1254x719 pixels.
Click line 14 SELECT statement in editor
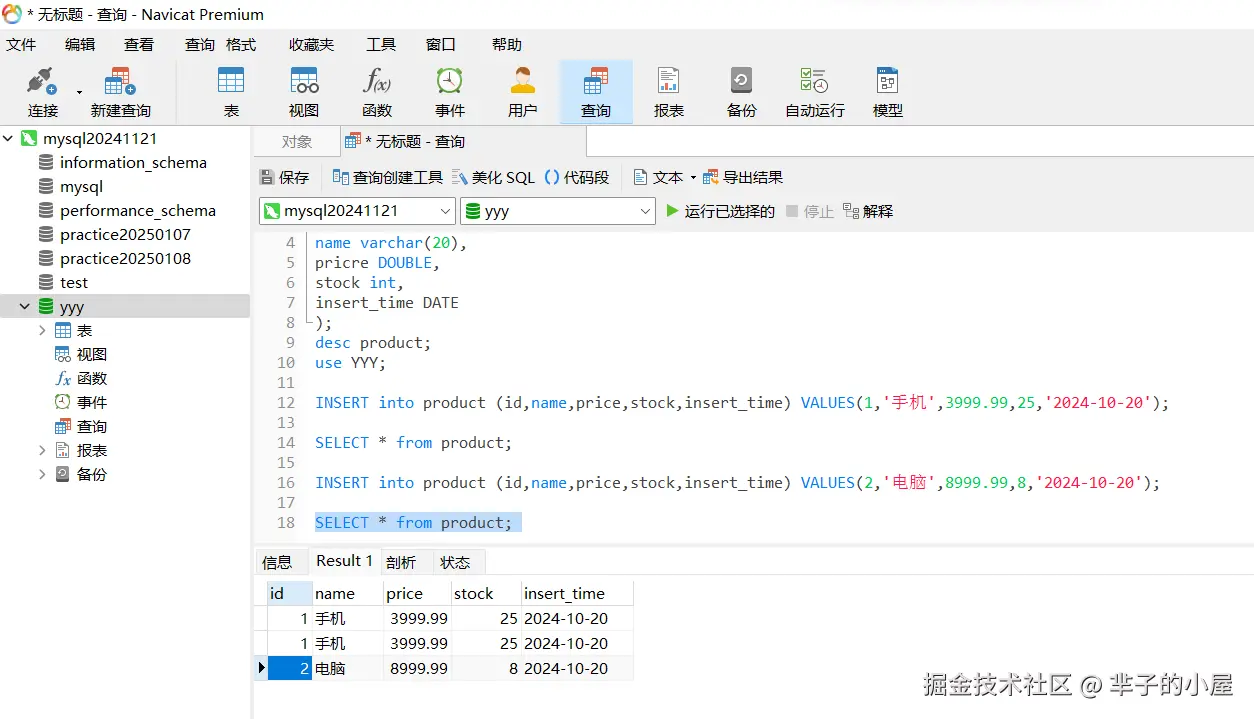[413, 442]
